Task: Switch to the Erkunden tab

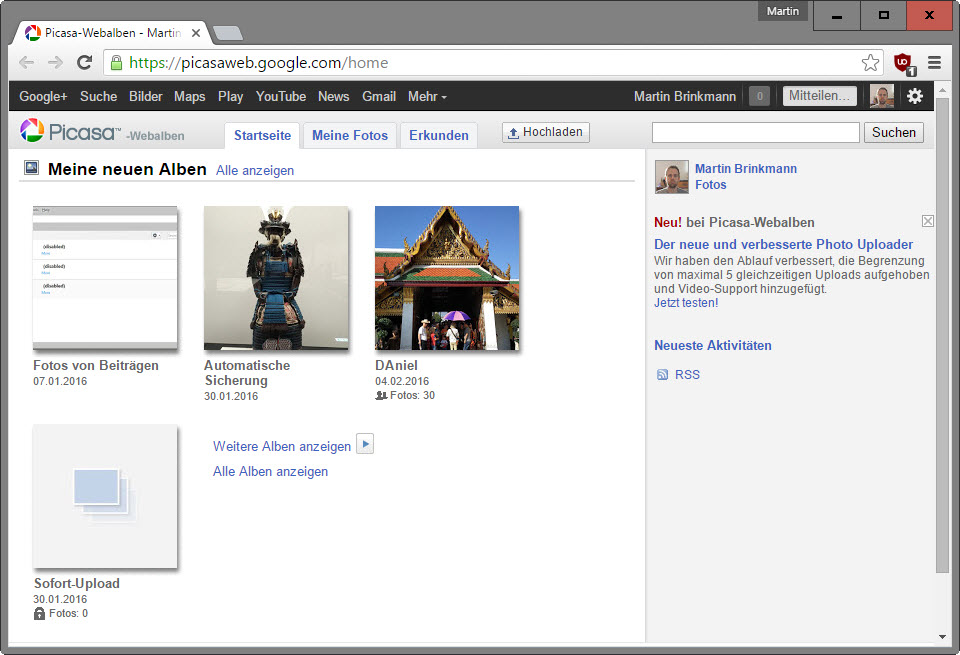Action: pyautogui.click(x=439, y=135)
